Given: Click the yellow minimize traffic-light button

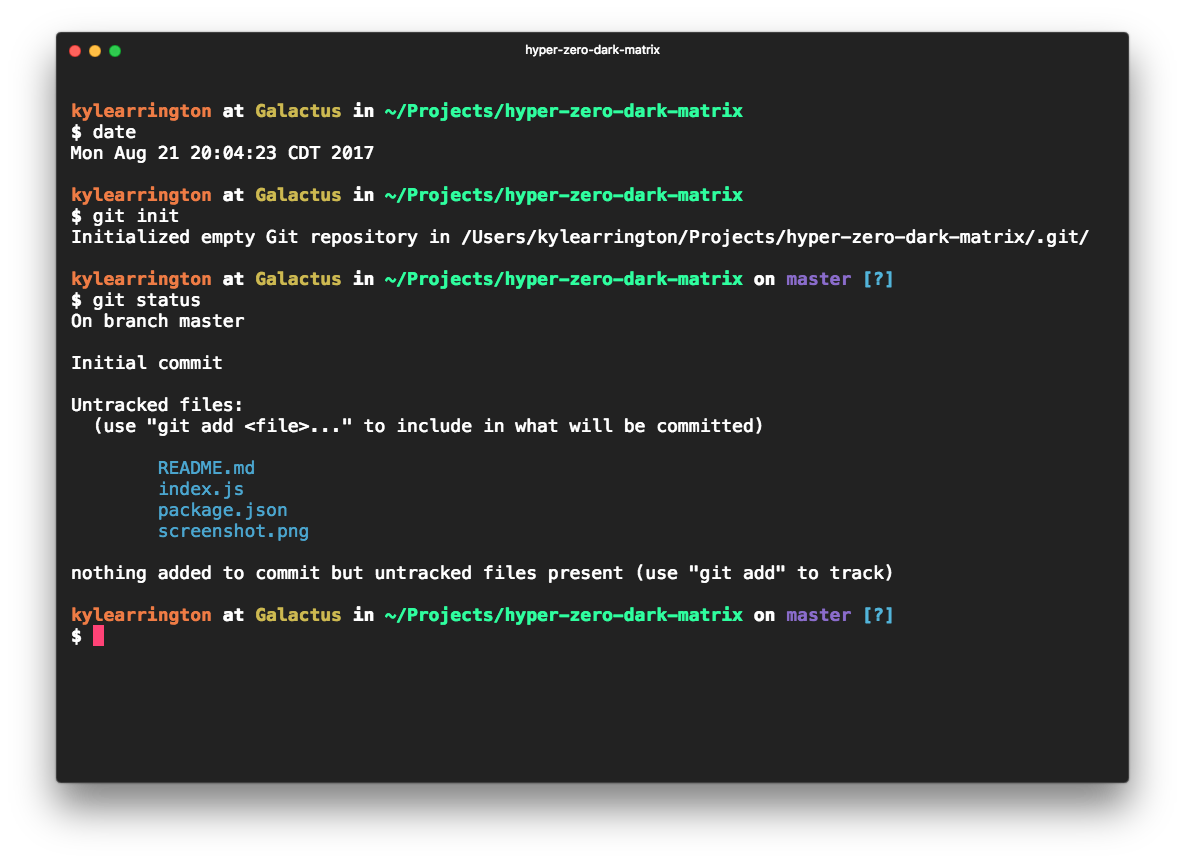Looking at the screenshot, I should tap(95, 50).
